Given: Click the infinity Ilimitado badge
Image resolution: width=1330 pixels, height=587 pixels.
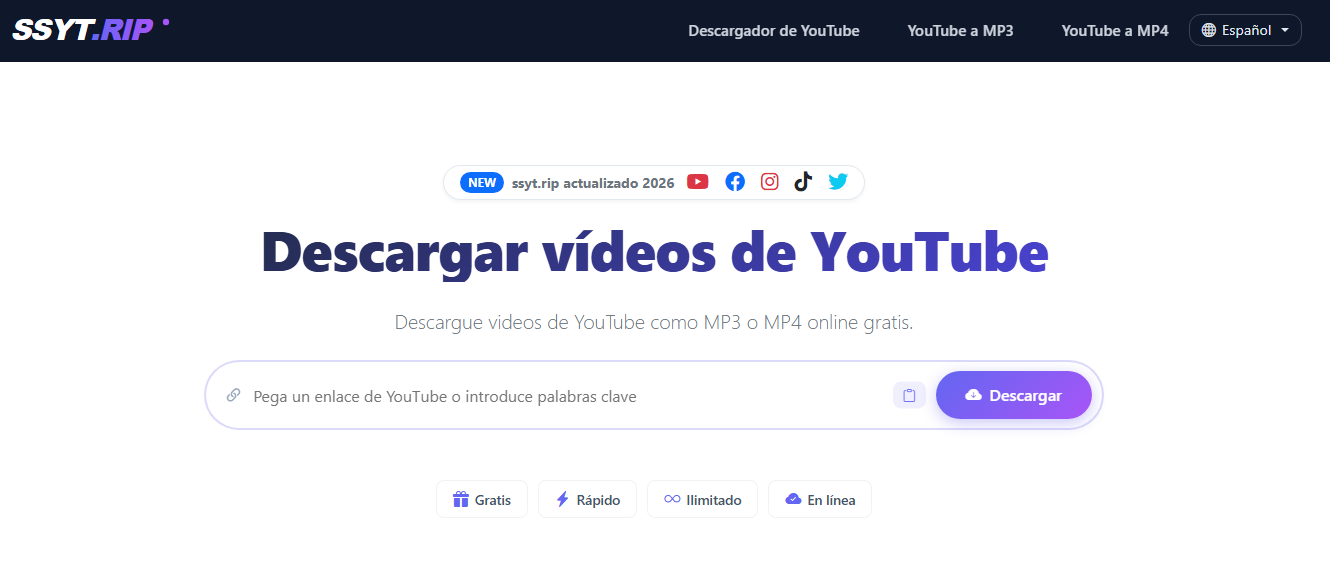Looking at the screenshot, I should click(x=702, y=500).
